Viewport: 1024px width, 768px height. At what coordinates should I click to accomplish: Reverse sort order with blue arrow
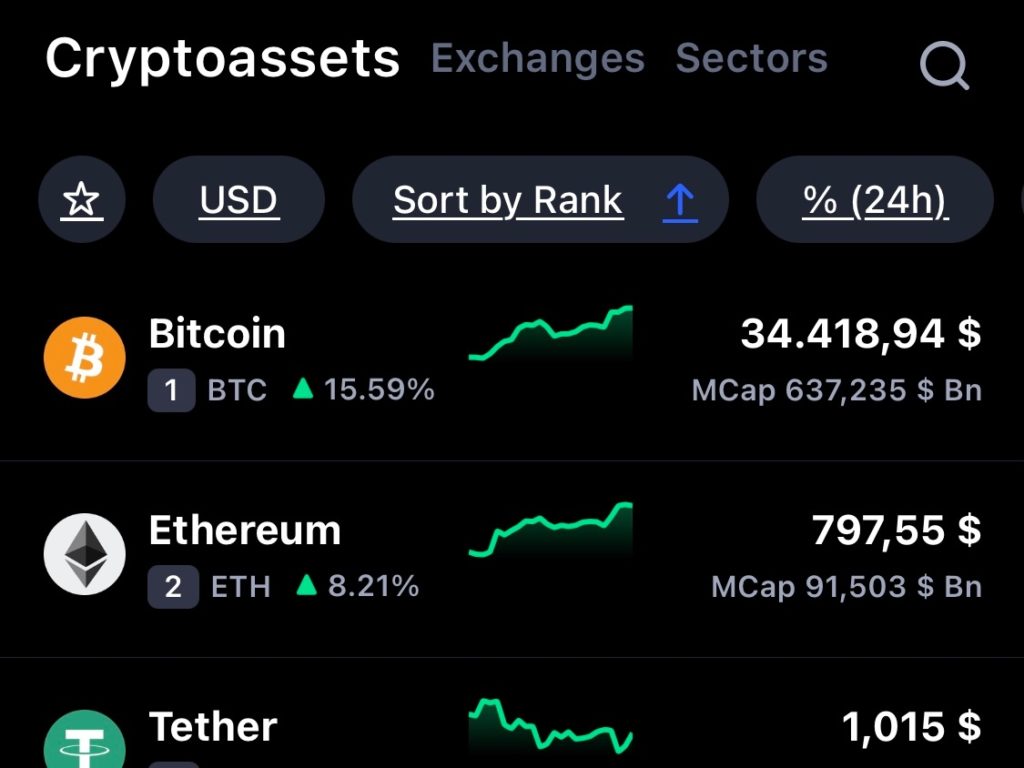pos(680,200)
